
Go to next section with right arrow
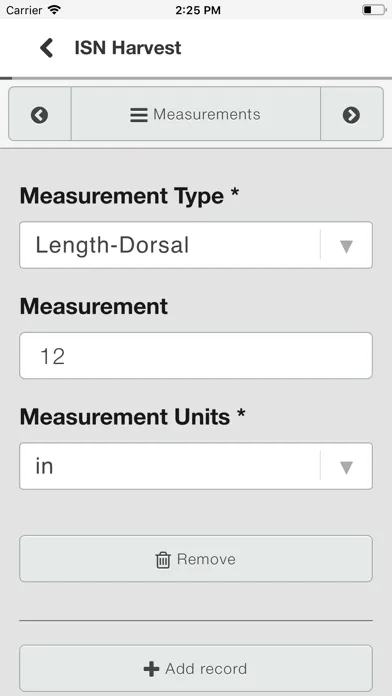[x=351, y=115]
